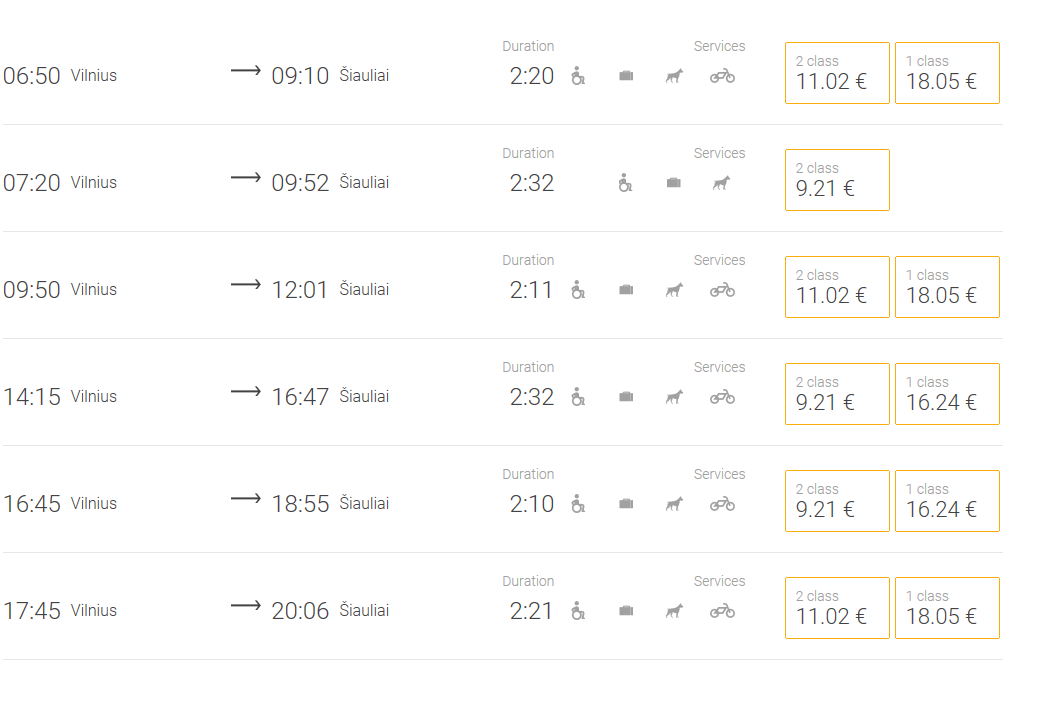Click luggage icon on 07:20 train
1061x713 pixels.
coord(674,183)
